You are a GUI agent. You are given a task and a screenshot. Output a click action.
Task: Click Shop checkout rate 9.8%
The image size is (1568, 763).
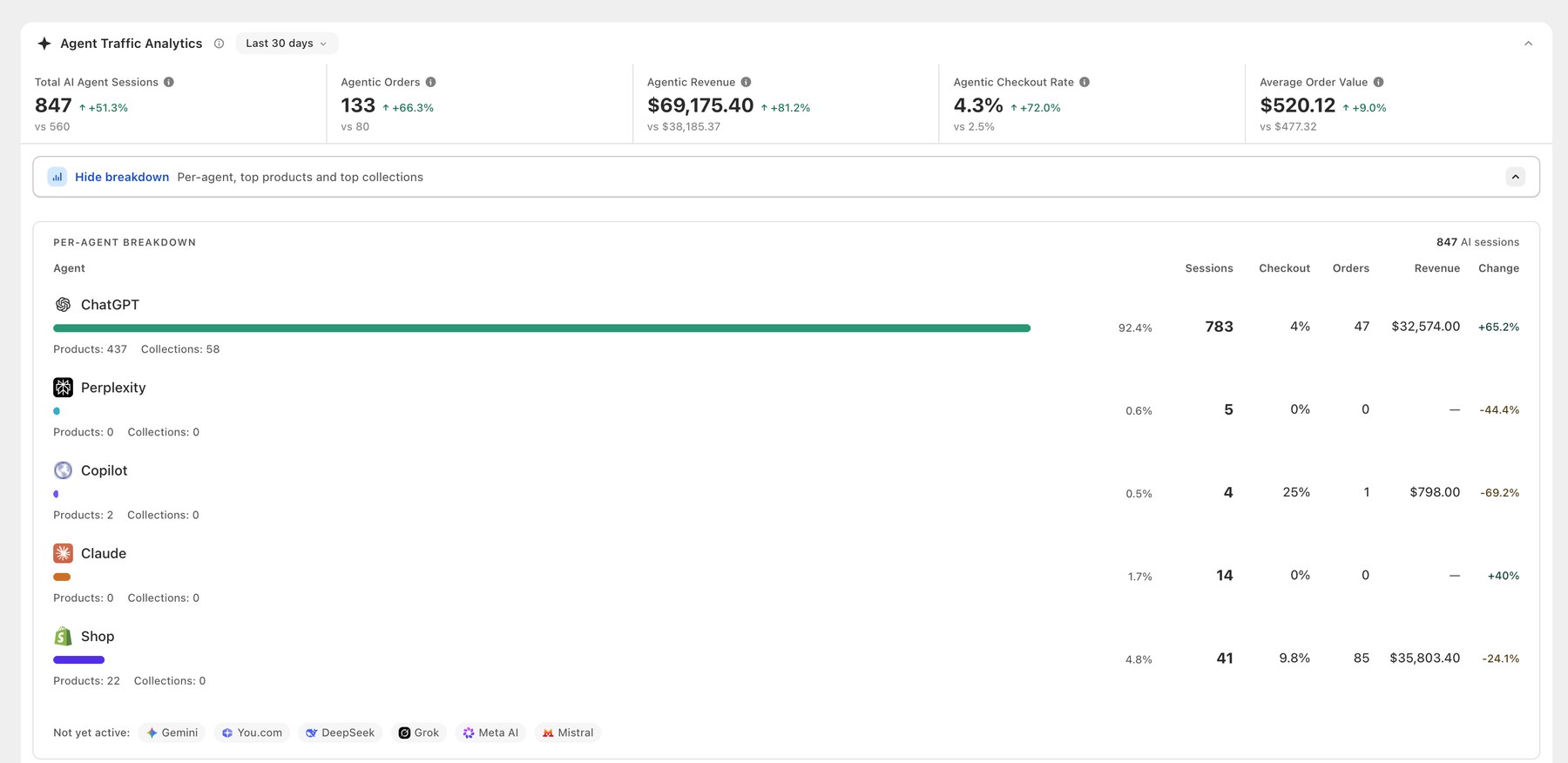pos(1294,658)
